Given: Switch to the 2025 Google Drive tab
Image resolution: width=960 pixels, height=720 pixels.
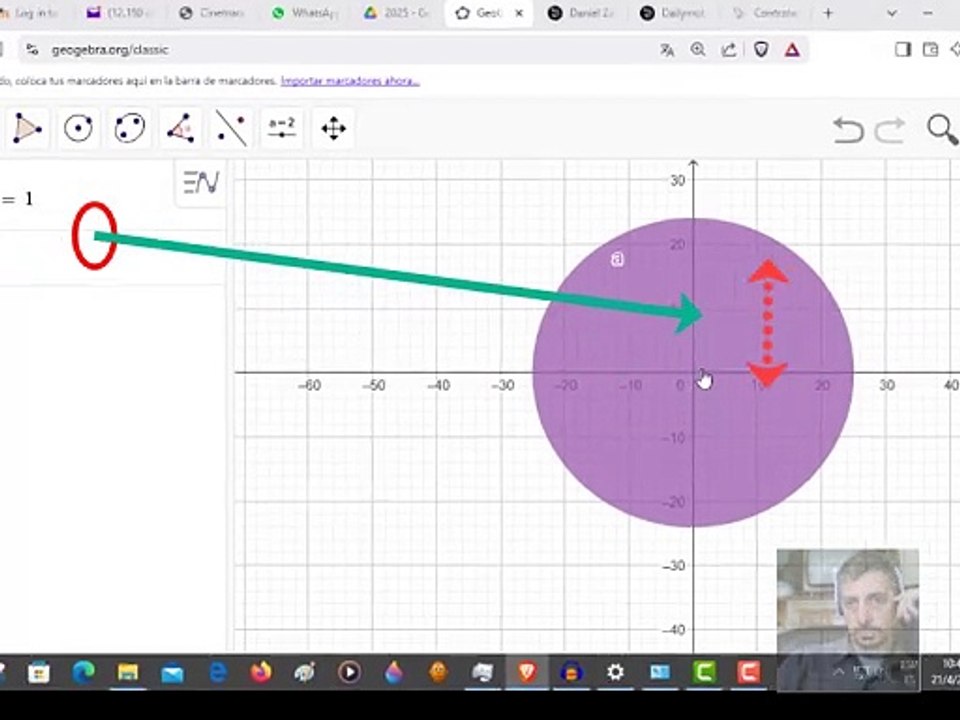Looking at the screenshot, I should coord(397,13).
